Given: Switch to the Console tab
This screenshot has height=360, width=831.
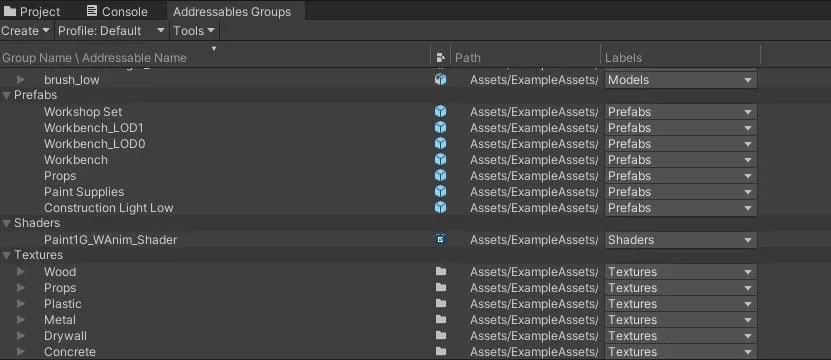Looking at the screenshot, I should click(117, 11).
